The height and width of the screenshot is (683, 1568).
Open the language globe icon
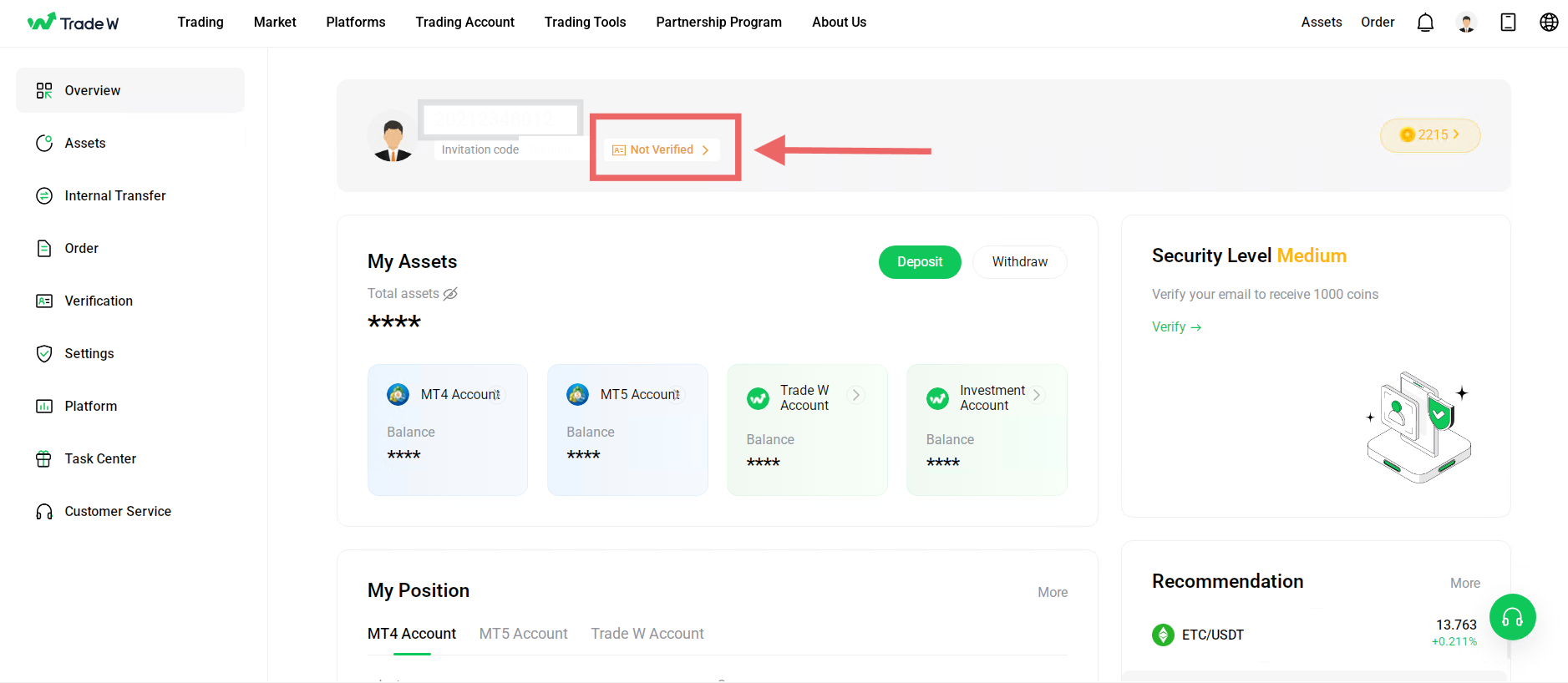tap(1549, 23)
